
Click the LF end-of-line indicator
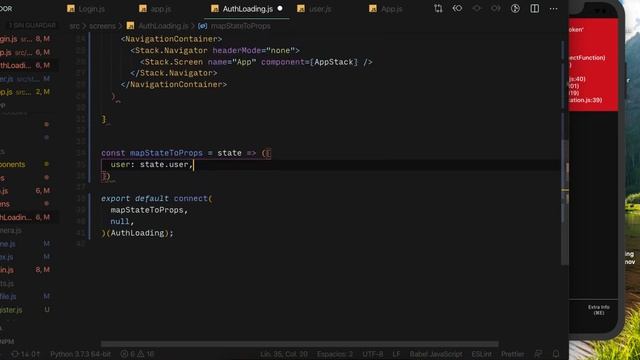[396, 354]
